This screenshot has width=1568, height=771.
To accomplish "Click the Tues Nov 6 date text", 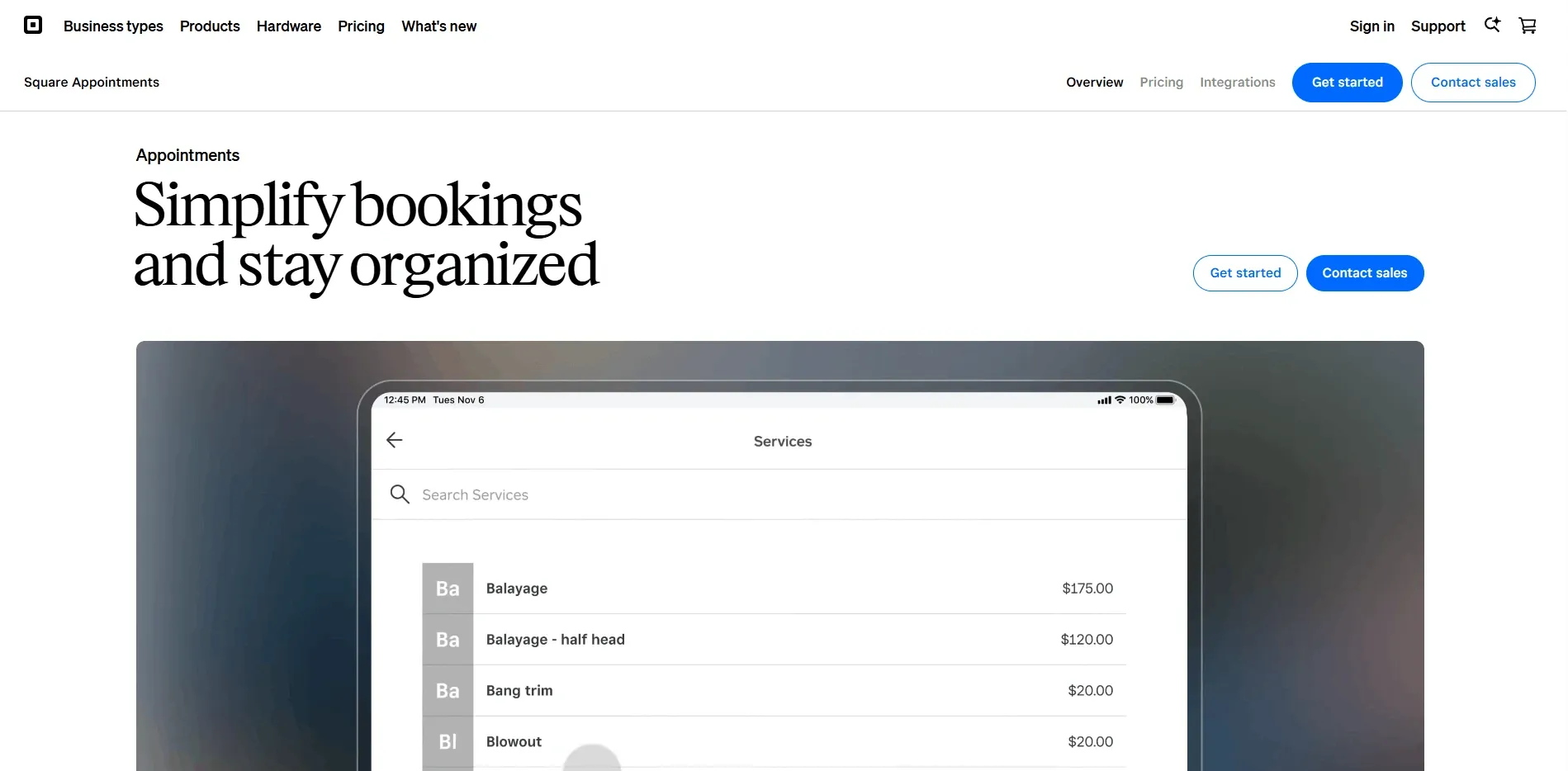I will 458,400.
